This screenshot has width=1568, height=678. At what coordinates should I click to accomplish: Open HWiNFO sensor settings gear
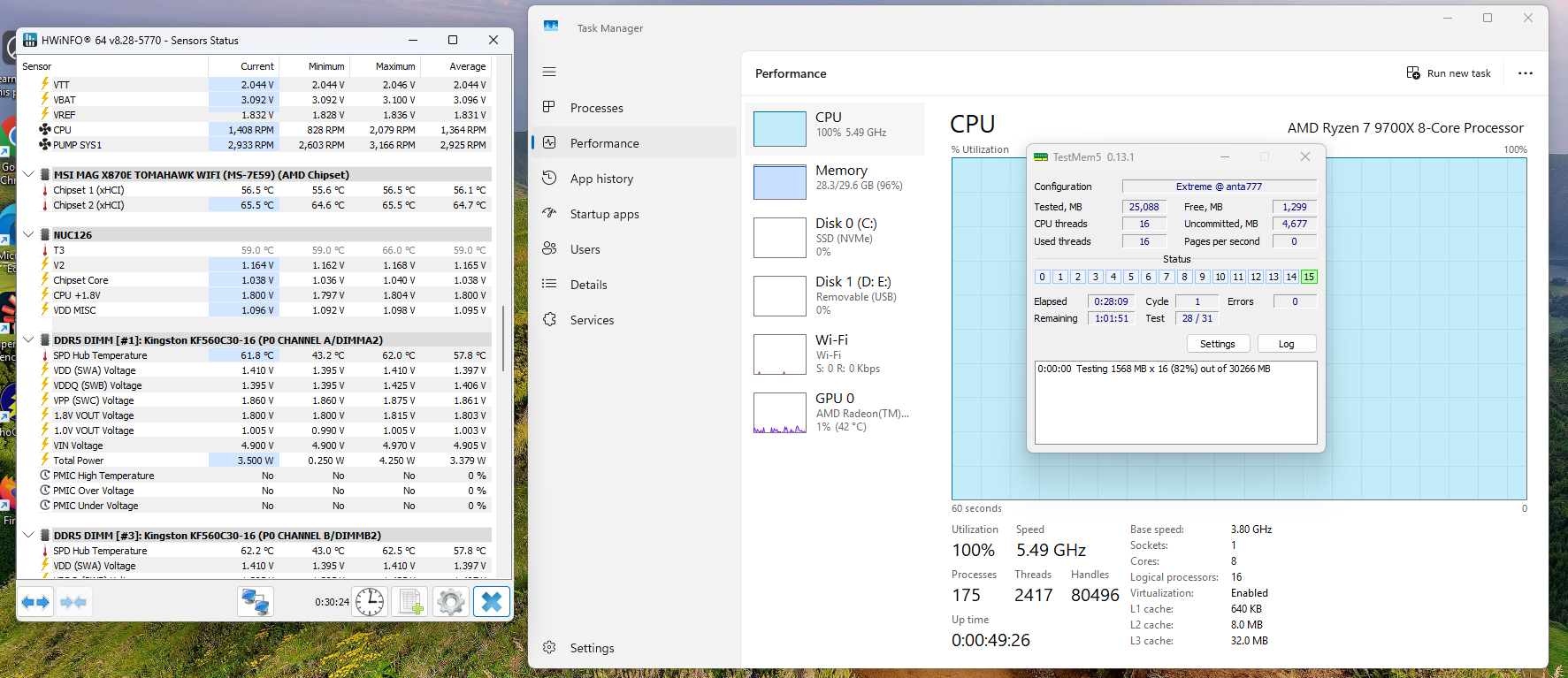coord(451,602)
